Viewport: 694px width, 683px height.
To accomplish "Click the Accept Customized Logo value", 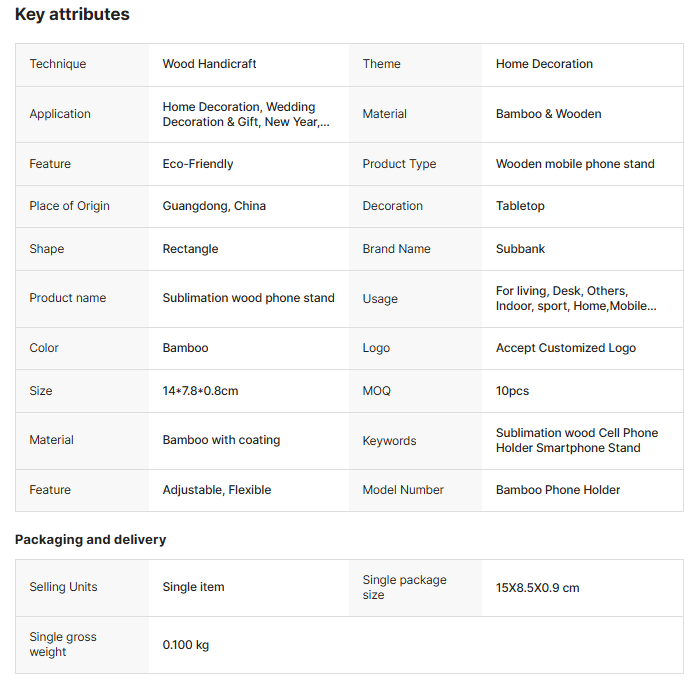I will (565, 348).
